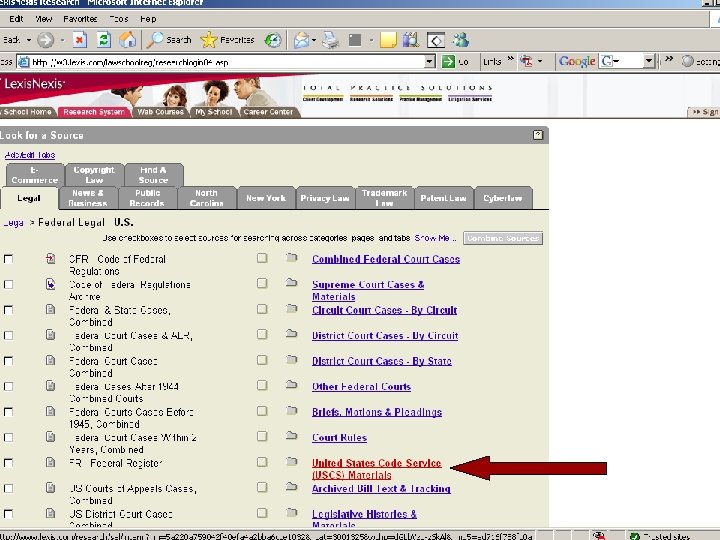Check the Code of Federal Regulations Archive checkbox
720x540 pixels.
pos(8,285)
